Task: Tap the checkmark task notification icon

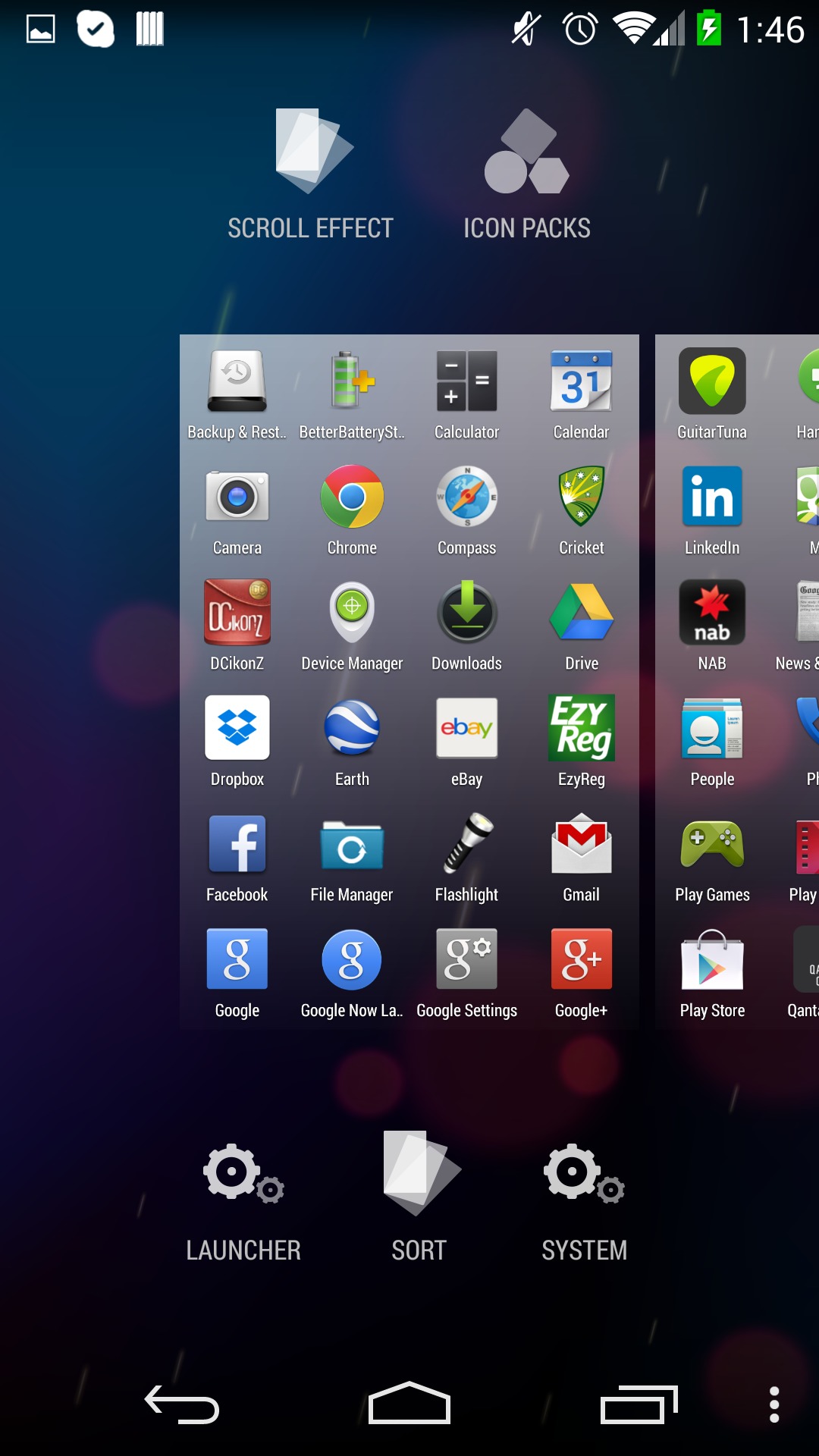Action: [x=96, y=30]
